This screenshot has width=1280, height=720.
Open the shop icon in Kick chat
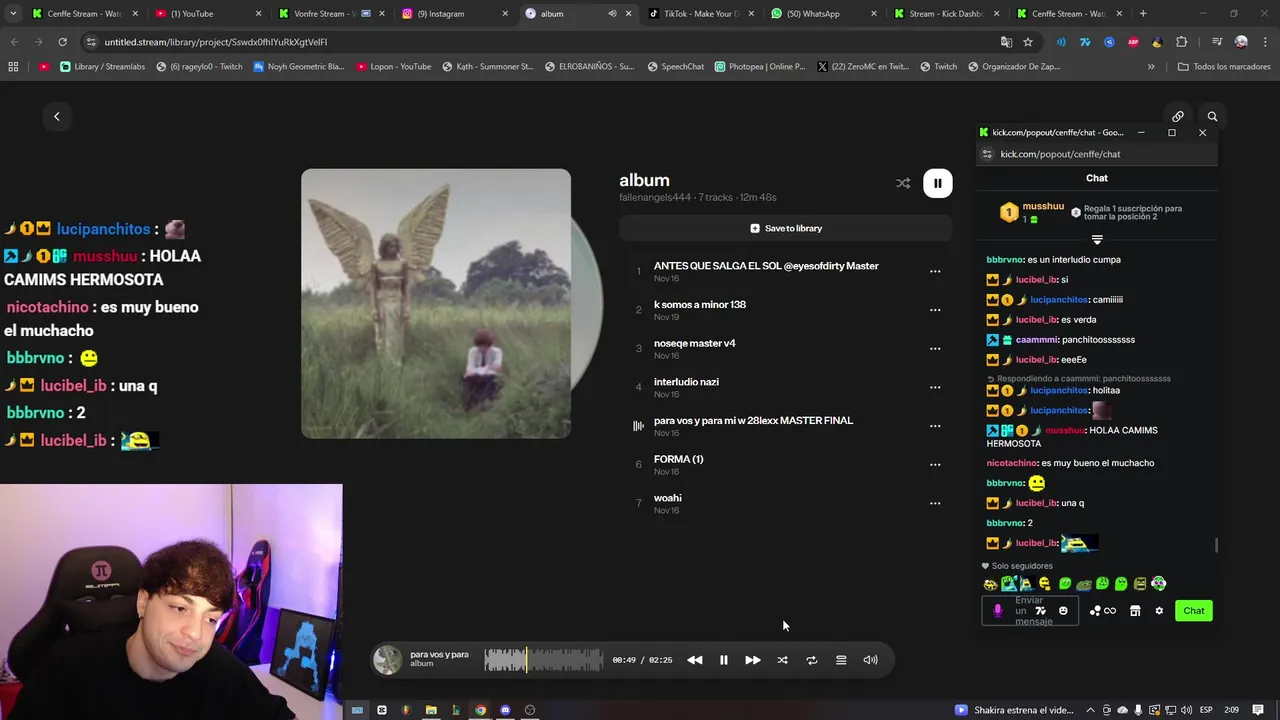[1135, 611]
